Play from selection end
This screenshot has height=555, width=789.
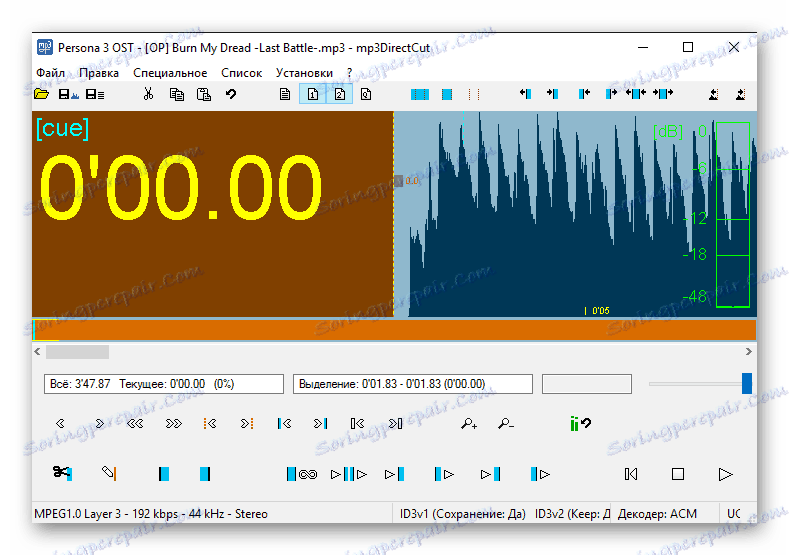click(x=540, y=474)
